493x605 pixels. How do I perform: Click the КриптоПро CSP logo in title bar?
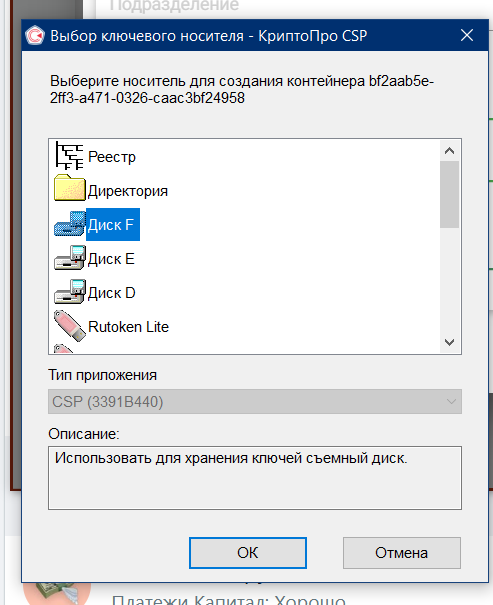click(x=35, y=35)
